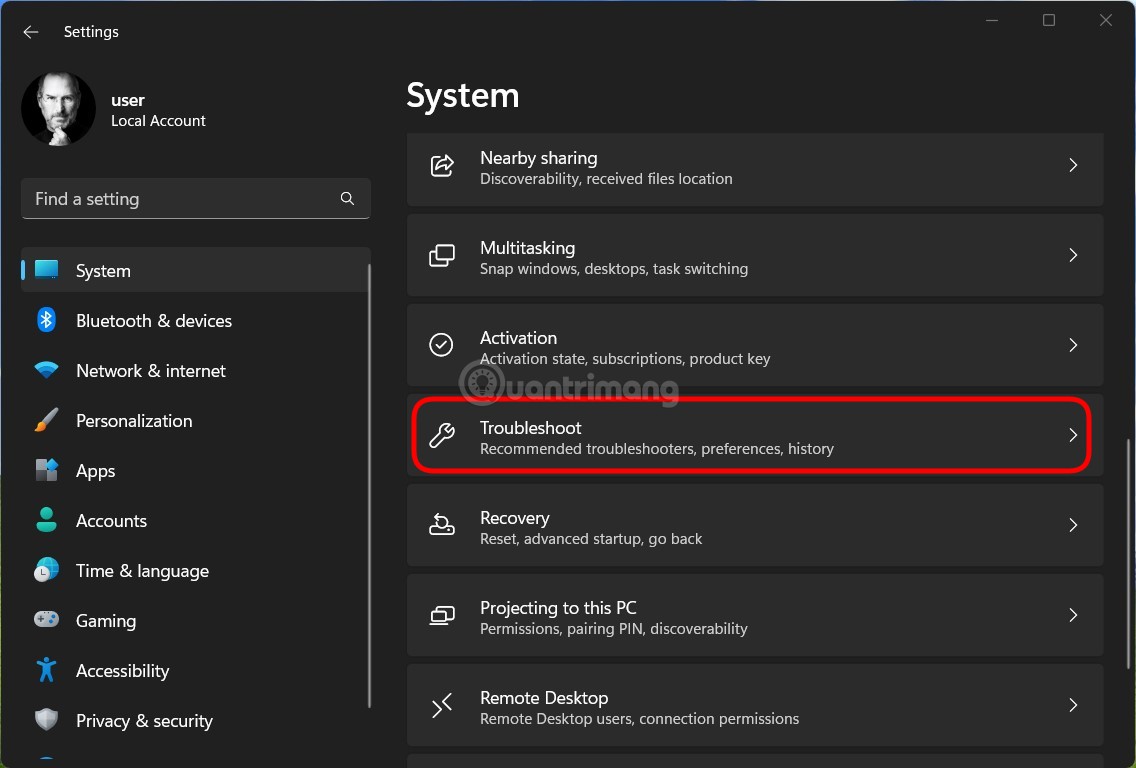Viewport: 1136px width, 768px height.
Task: Click the Projecting to this PC icon
Action: coord(441,615)
